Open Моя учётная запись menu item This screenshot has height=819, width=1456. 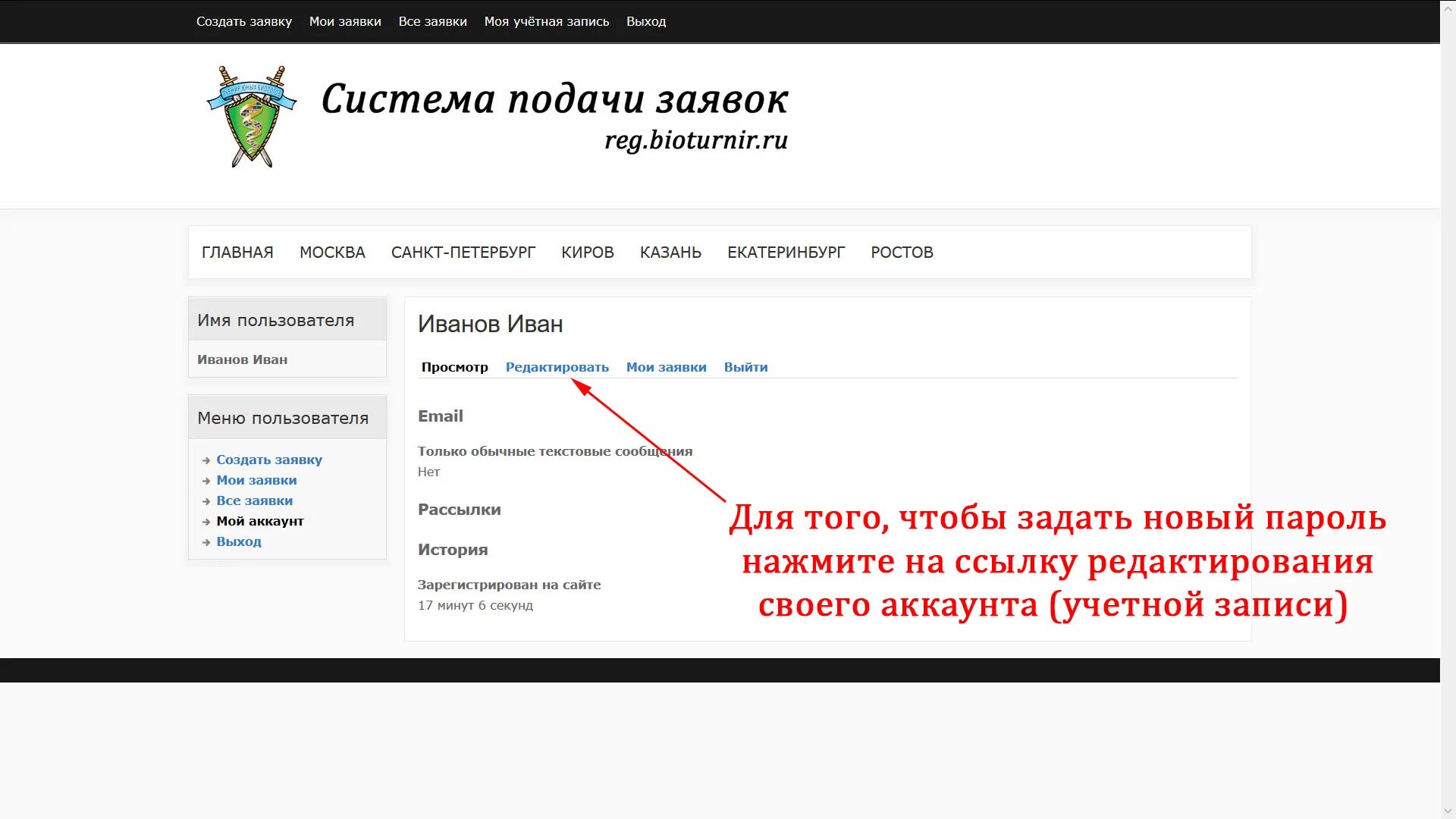click(x=546, y=21)
